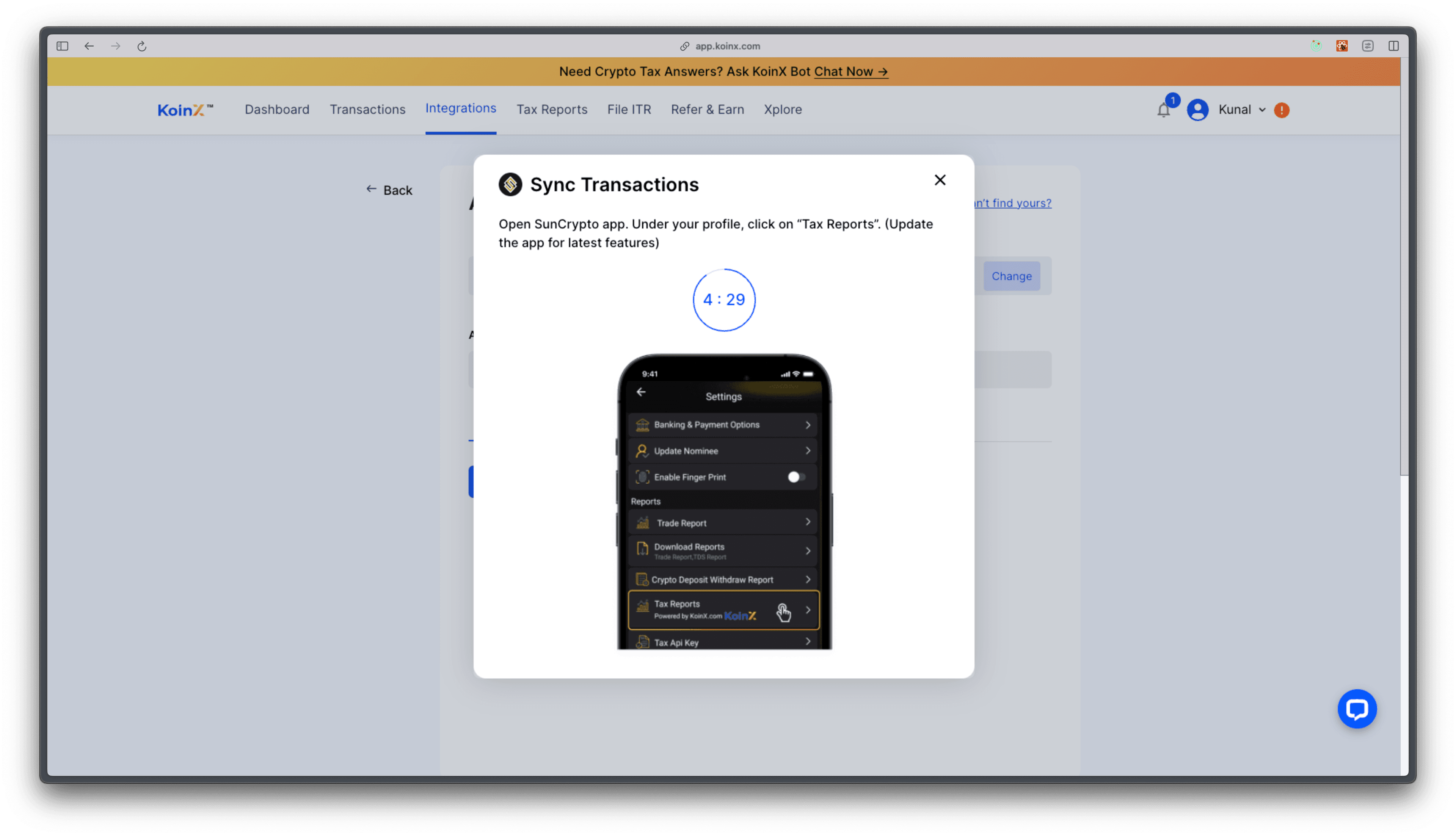The image size is (1456, 836).
Task: Click the 4:29 countdown timer circle
Action: 724,300
